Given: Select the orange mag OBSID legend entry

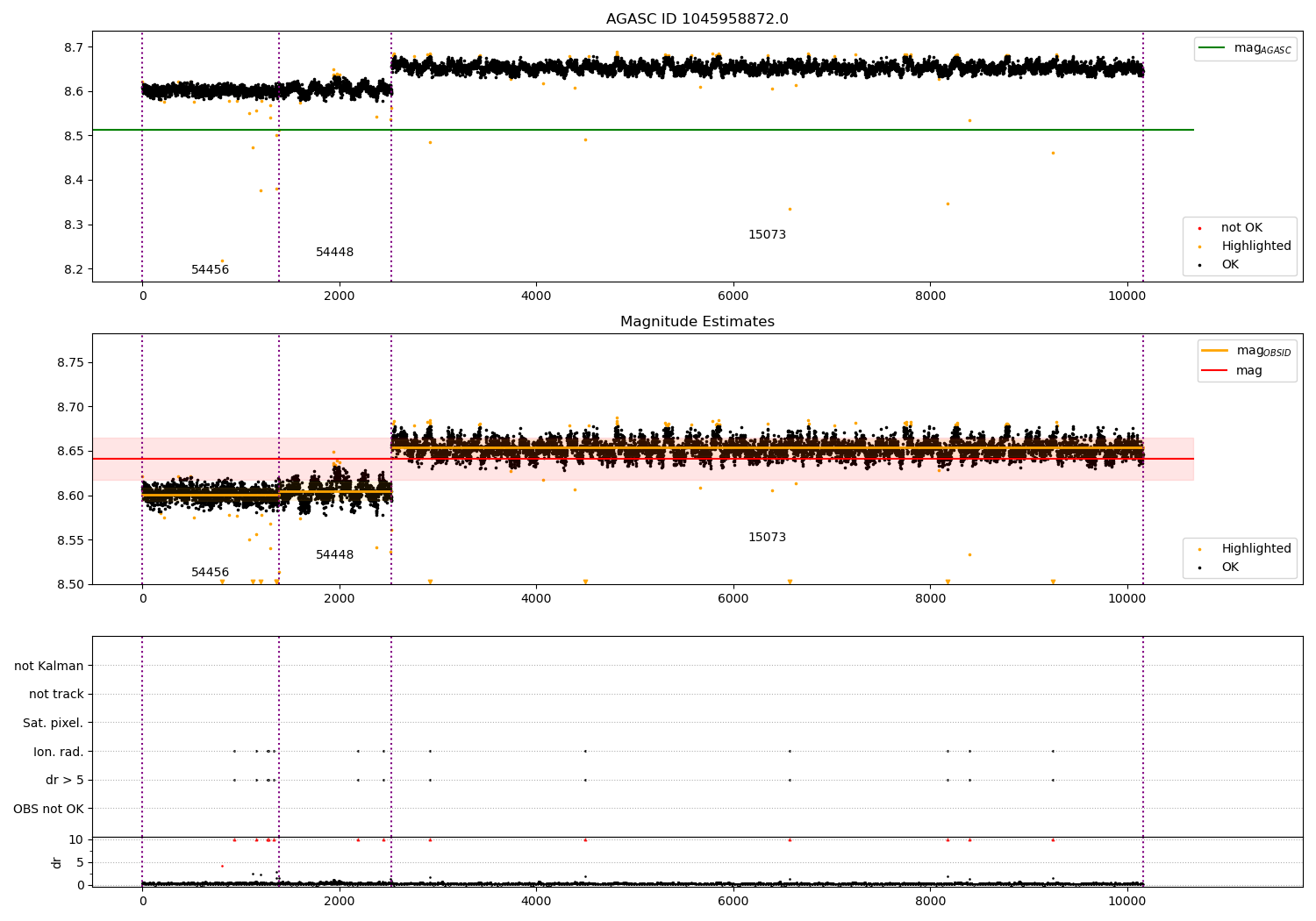Looking at the screenshot, I should [1247, 351].
